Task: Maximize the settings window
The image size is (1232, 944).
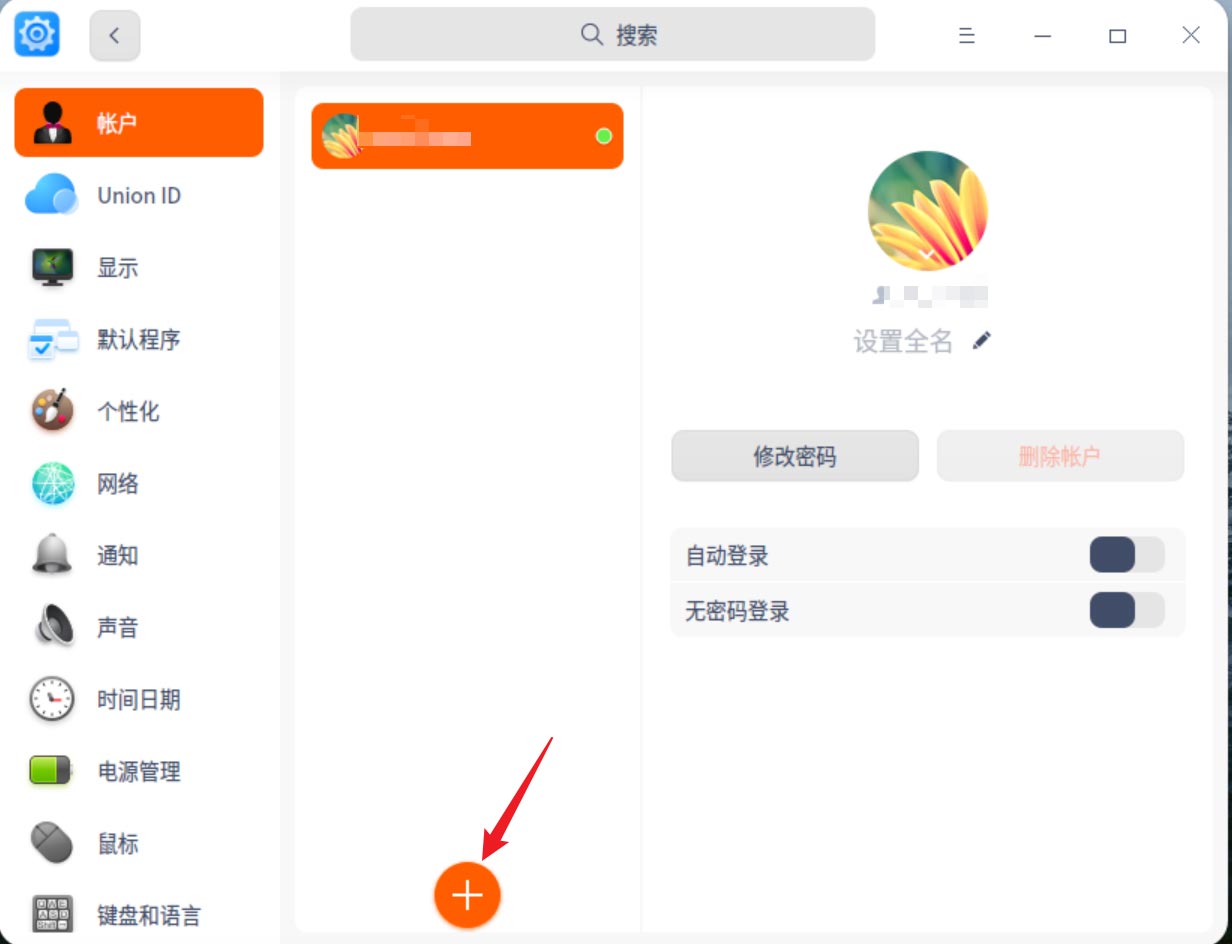Action: 1117,36
